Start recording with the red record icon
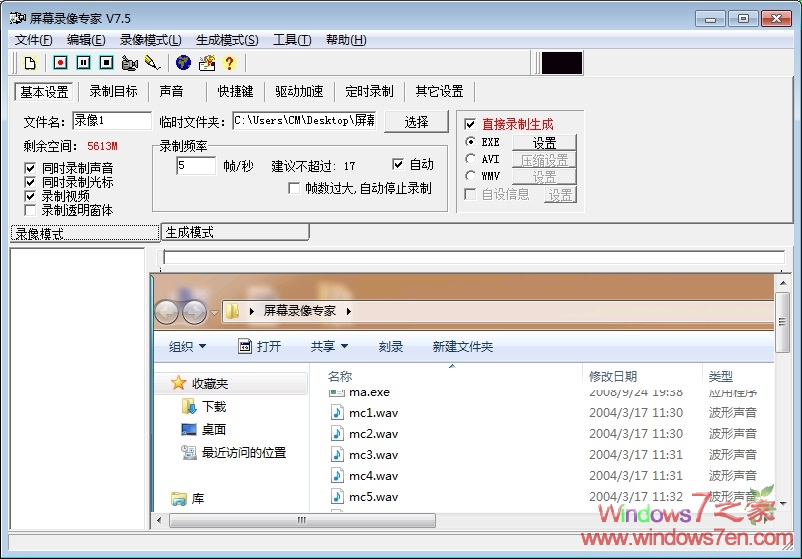Image resolution: width=802 pixels, height=559 pixels. pos(60,63)
